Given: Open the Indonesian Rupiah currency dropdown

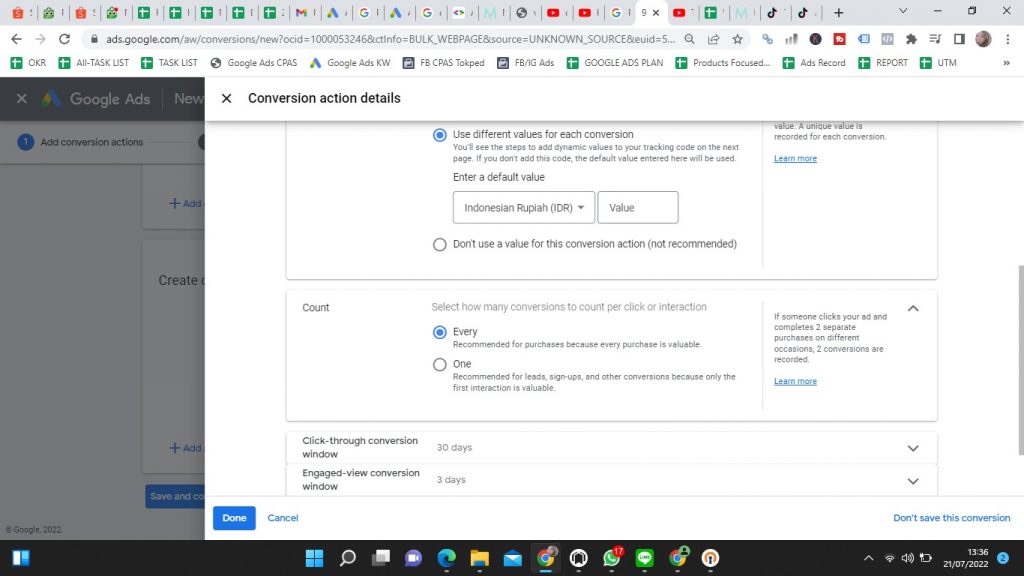Looking at the screenshot, I should pos(524,208).
